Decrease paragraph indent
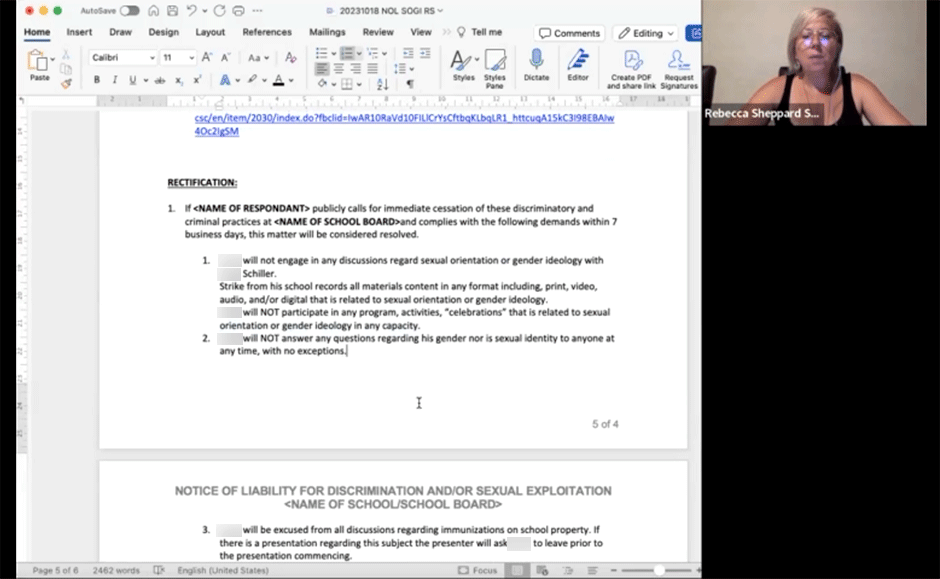 (x=408, y=53)
